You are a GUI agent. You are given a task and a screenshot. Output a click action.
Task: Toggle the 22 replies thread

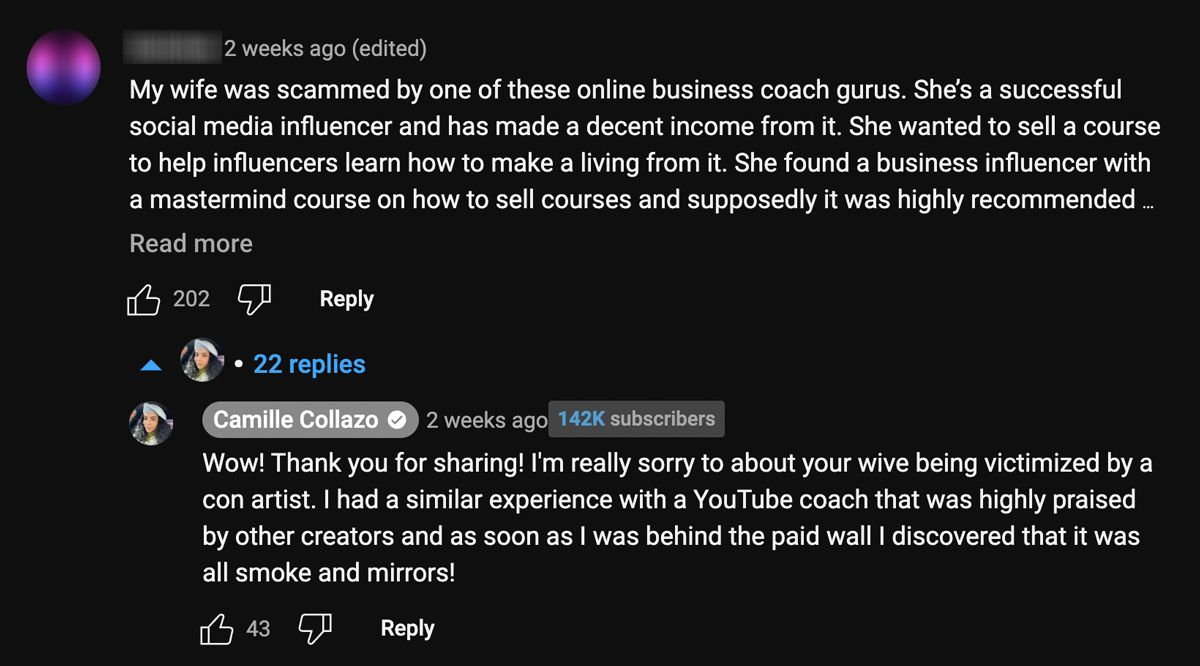tap(309, 365)
